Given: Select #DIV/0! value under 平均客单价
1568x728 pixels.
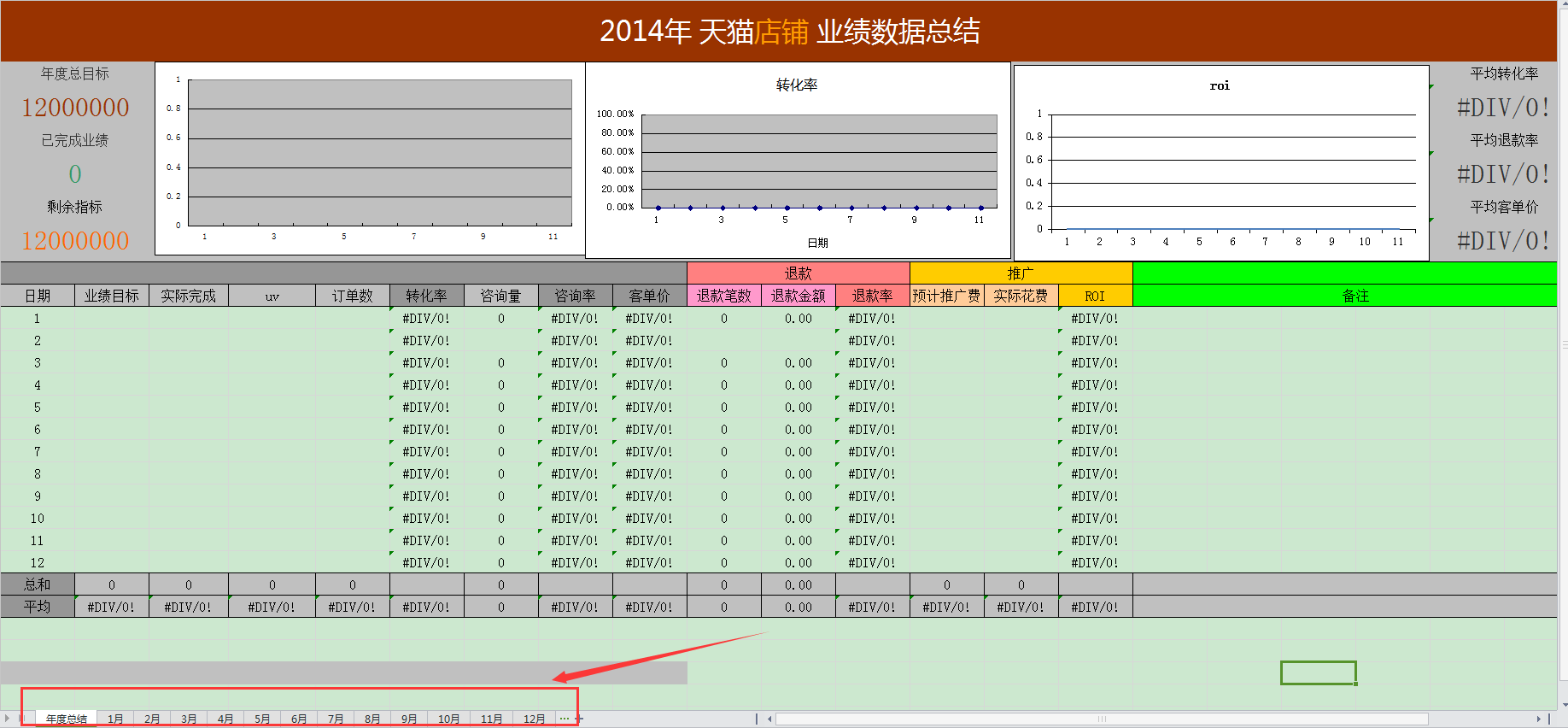Looking at the screenshot, I should coord(1503,241).
